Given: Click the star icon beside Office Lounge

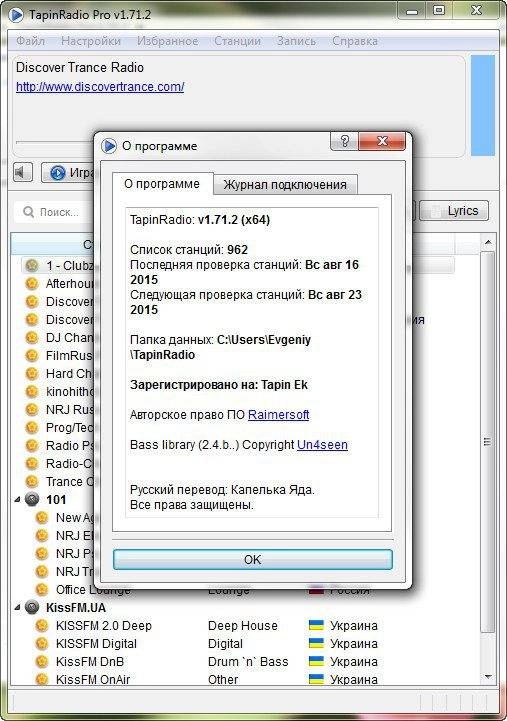Looking at the screenshot, I should 42,589.
